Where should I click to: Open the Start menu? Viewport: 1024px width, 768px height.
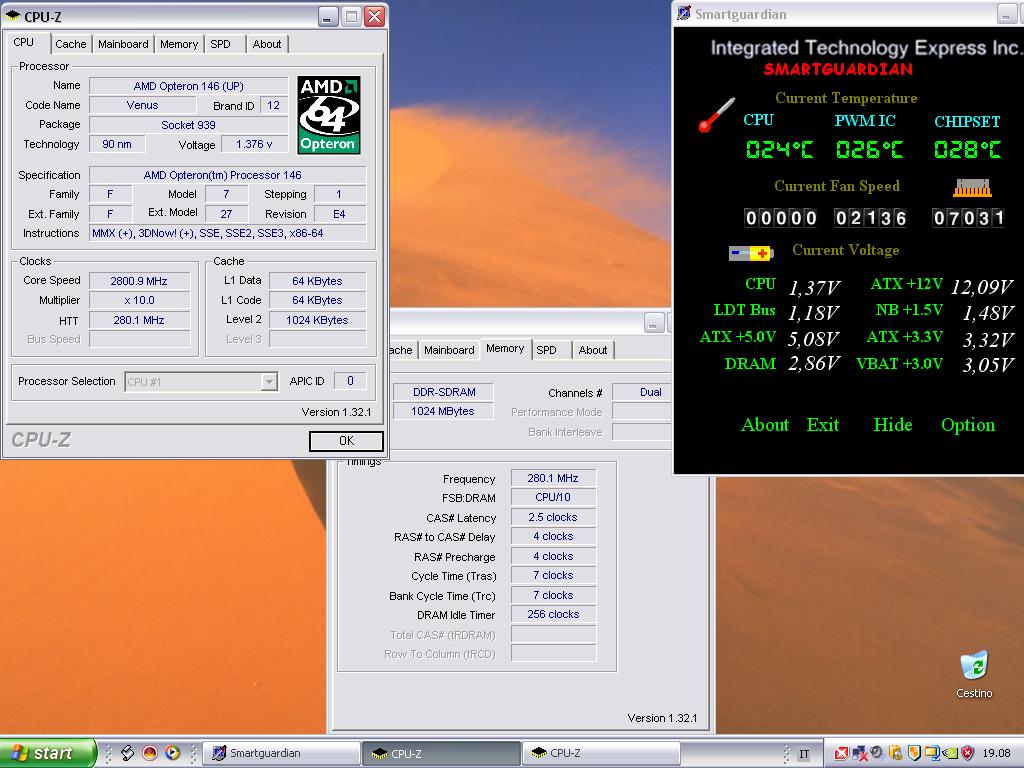pyautogui.click(x=48, y=753)
